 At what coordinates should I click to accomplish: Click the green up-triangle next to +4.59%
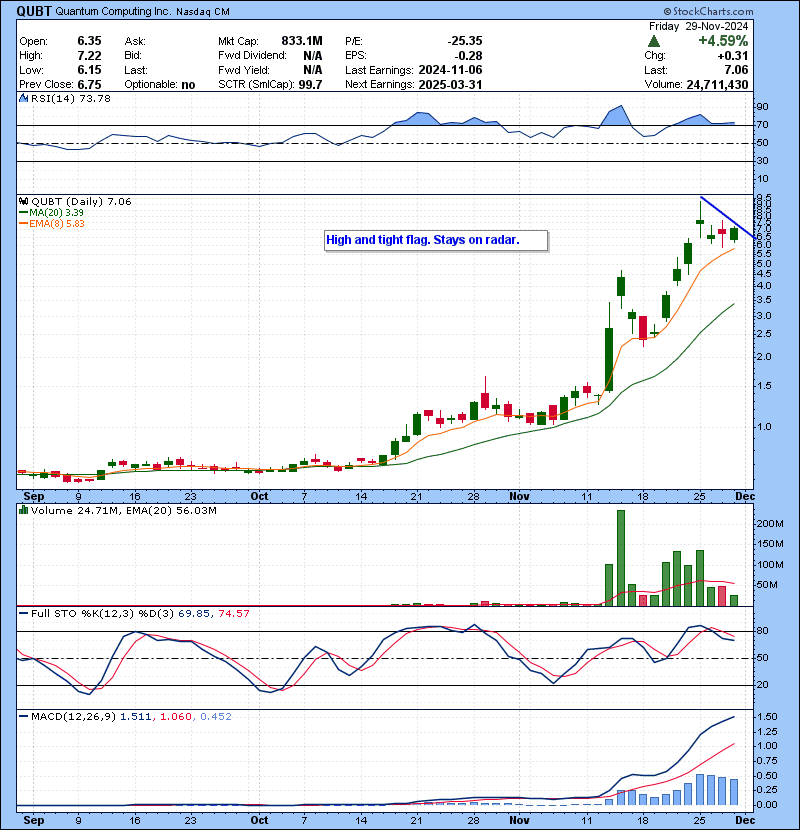(654, 41)
